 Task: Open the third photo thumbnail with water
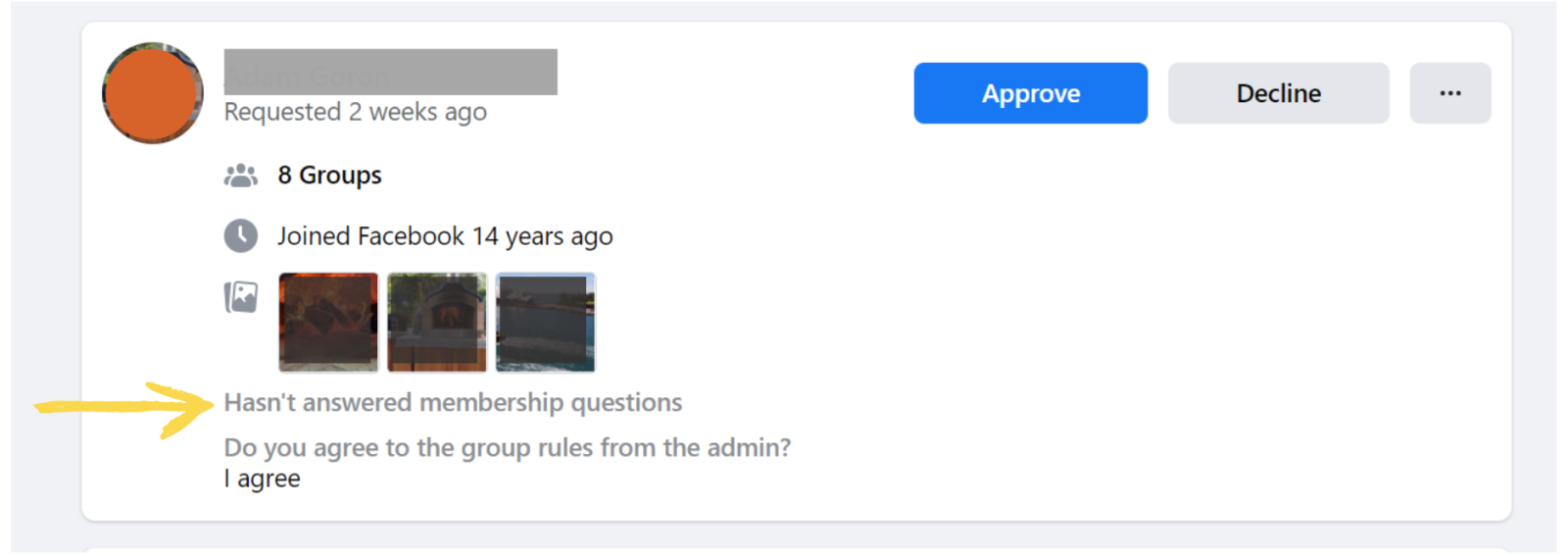coord(546,322)
